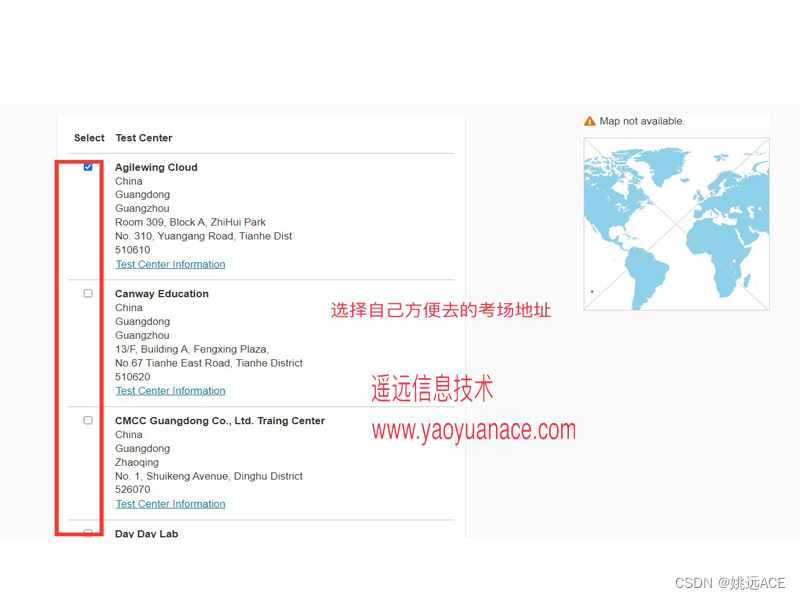Click '13/F, Building A, Fengxing Plaza,' address line
This screenshot has width=800, height=600.
coord(192,349)
